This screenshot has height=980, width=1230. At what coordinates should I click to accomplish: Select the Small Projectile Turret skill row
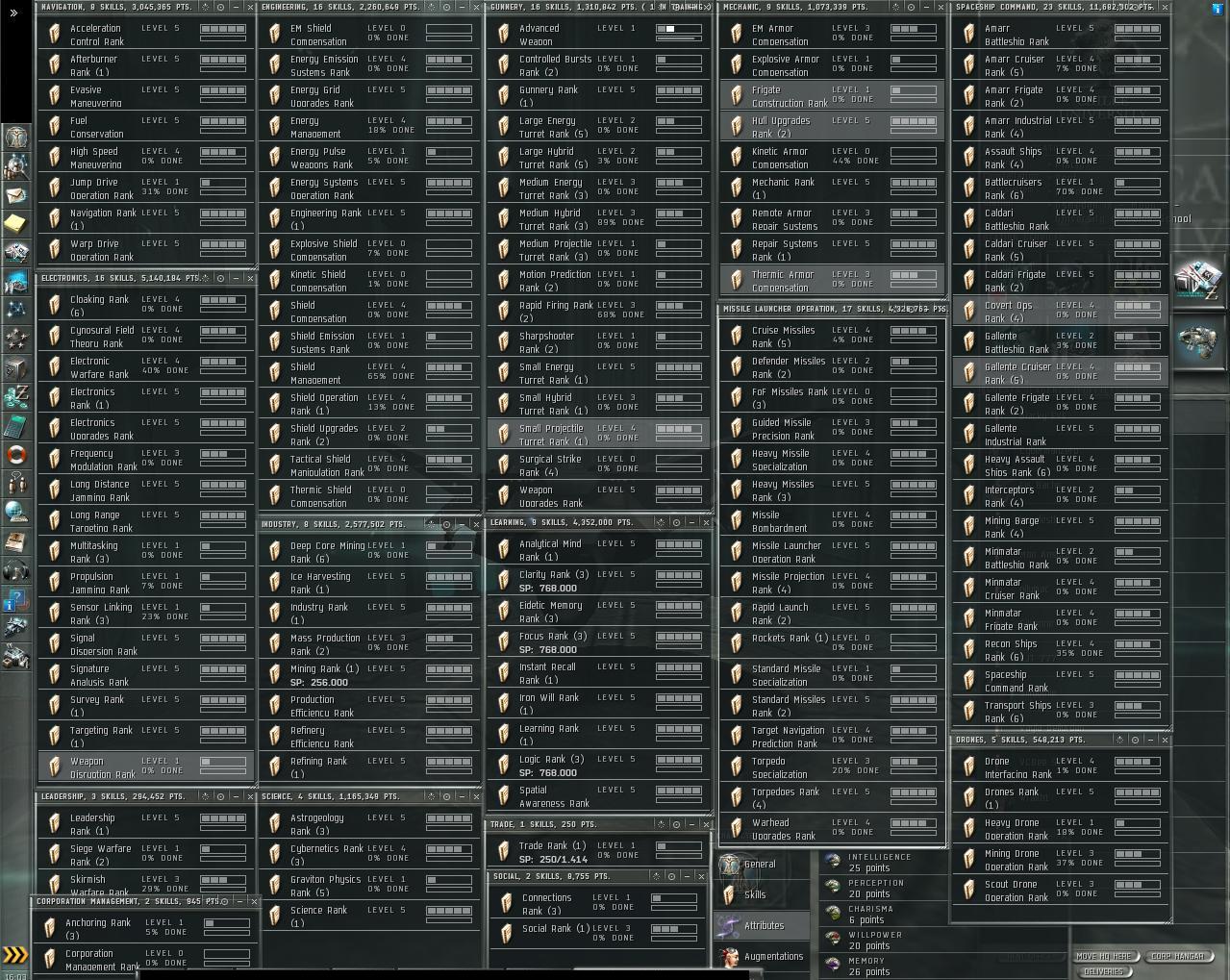(599, 435)
